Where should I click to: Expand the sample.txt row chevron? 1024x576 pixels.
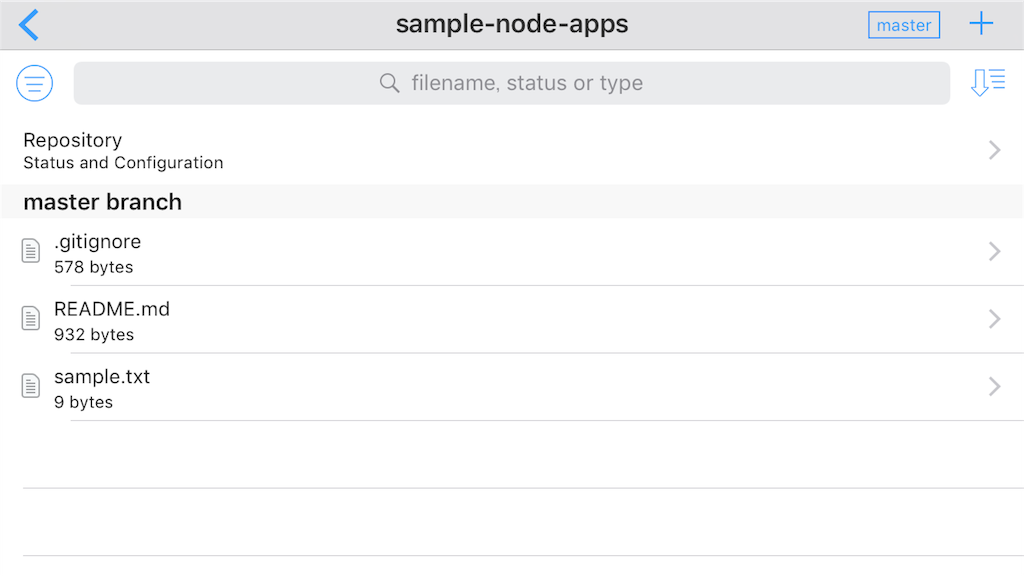(994, 386)
